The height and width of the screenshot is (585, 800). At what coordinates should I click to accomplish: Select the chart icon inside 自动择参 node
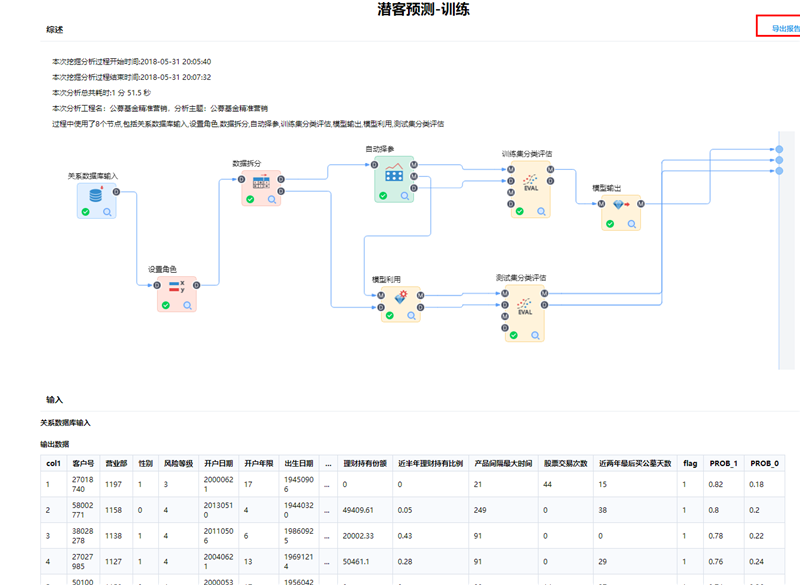[x=394, y=174]
